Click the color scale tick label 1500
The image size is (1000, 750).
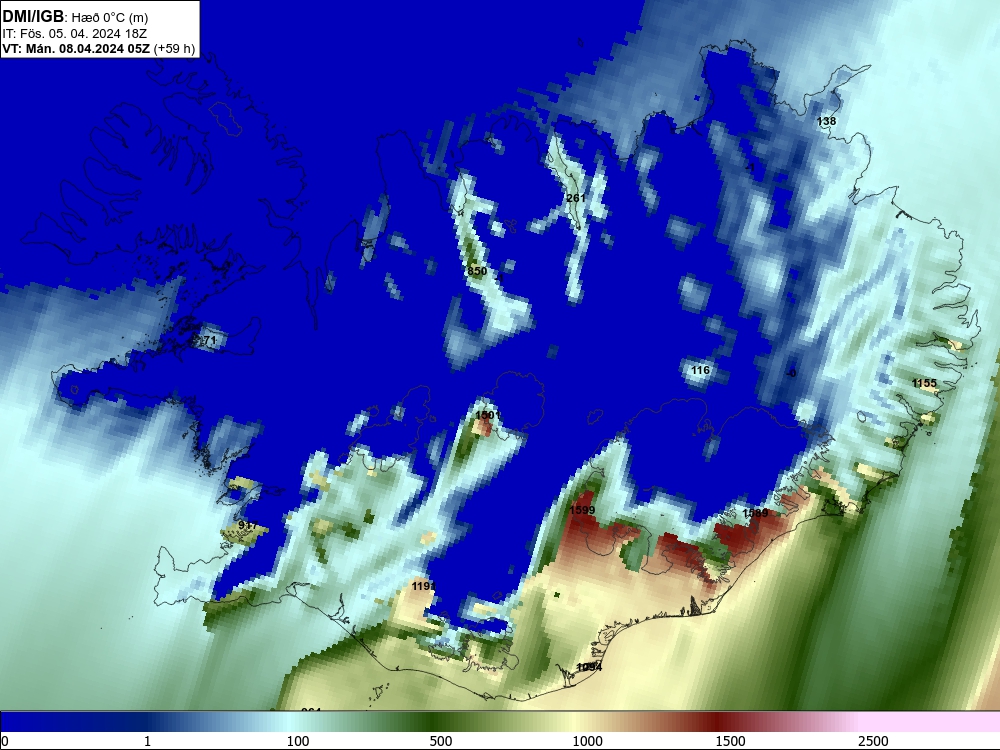click(x=730, y=741)
